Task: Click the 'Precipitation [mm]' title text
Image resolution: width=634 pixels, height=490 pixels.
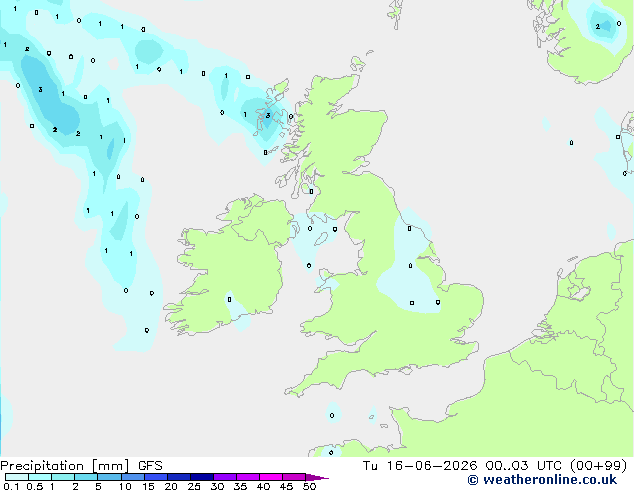Action: (65, 466)
